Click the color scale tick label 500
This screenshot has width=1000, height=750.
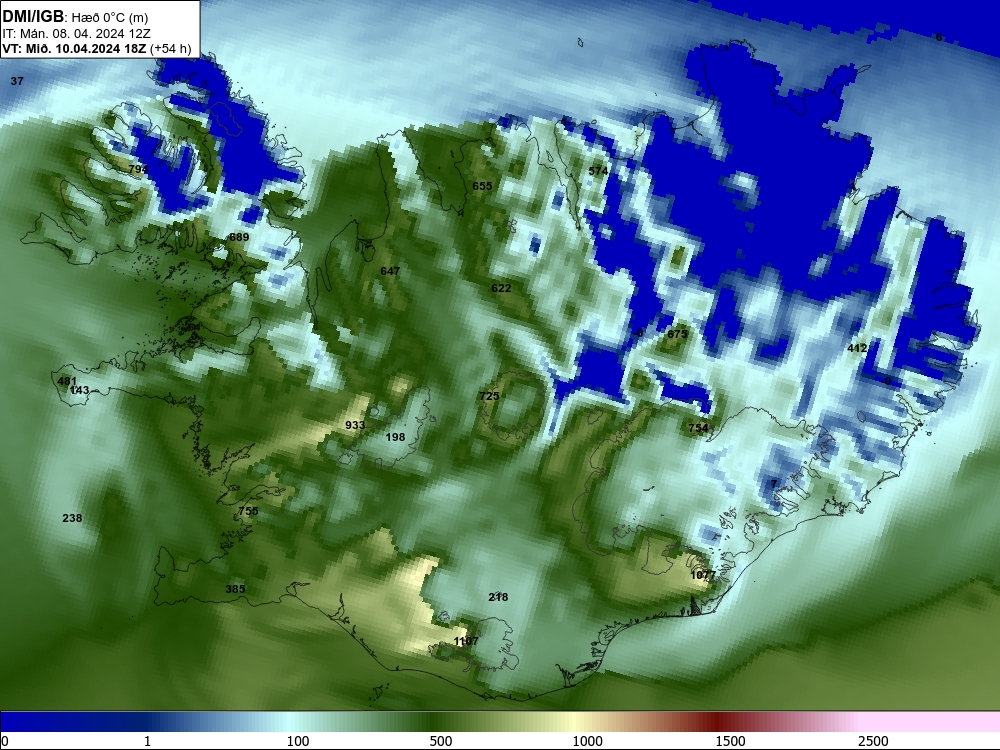(441, 741)
